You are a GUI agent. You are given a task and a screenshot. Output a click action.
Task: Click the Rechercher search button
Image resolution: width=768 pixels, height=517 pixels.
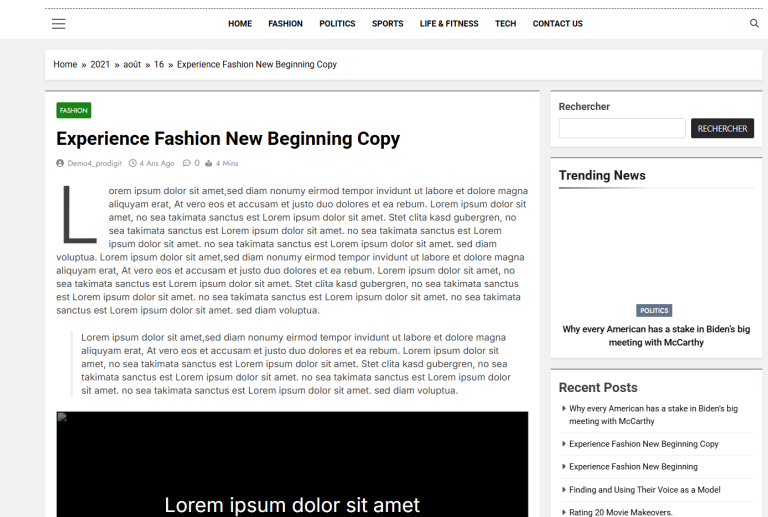(x=722, y=129)
